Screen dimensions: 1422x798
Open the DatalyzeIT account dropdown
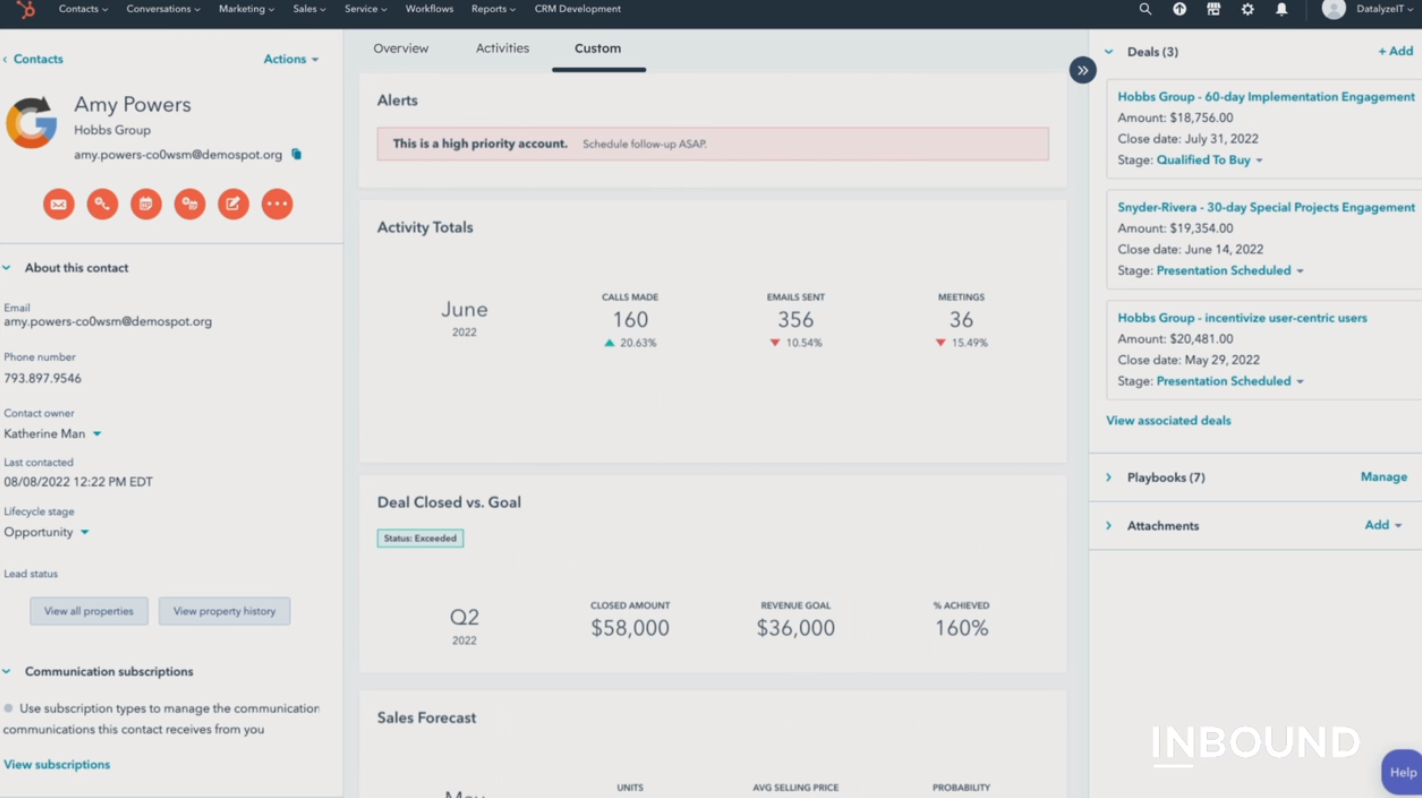(1384, 9)
